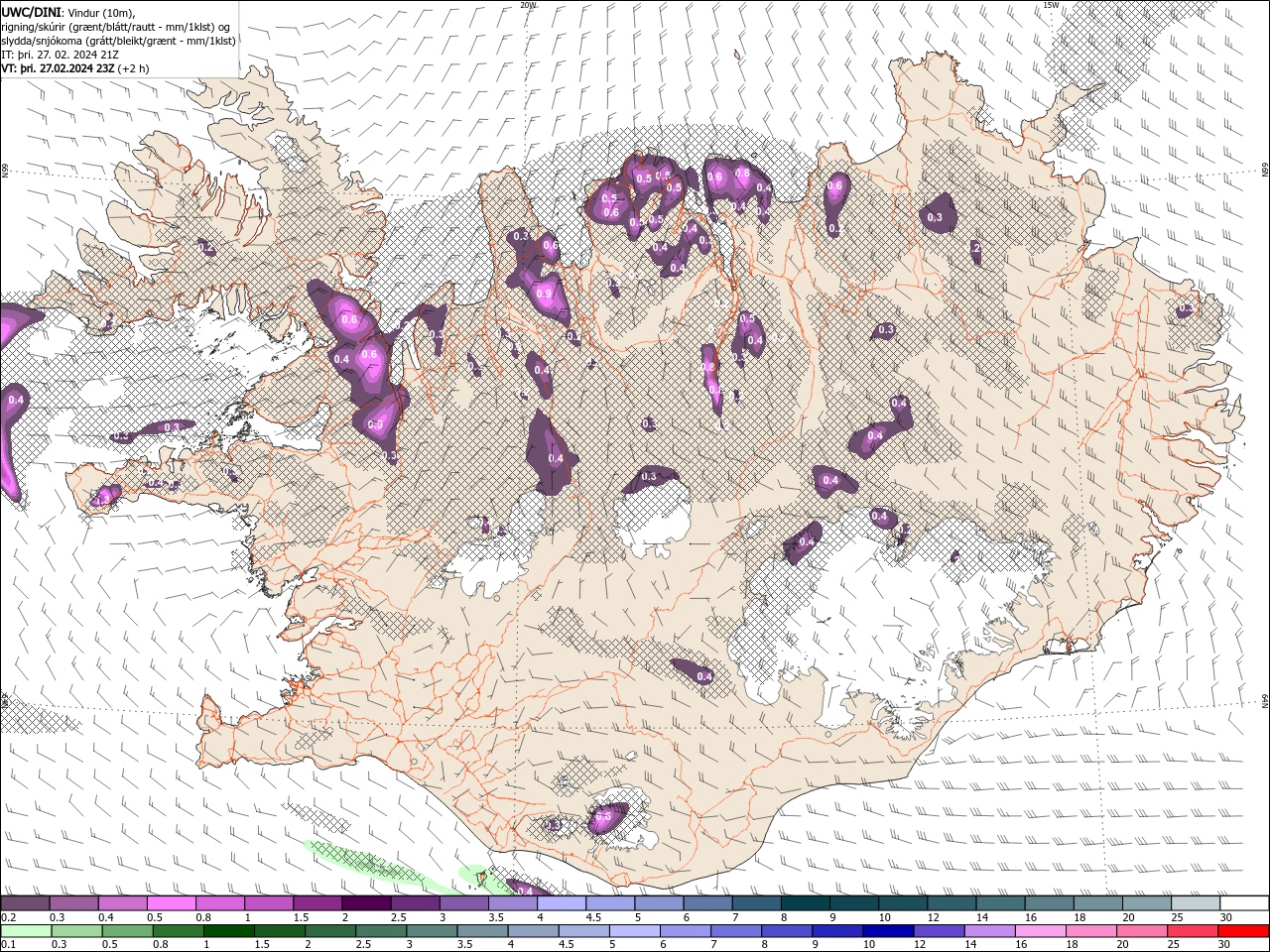Viewport: 1270px width, 952px height.
Task: Click the 'VT: þri. 27.02.2024 23Z' valid time
Action: tap(58, 68)
